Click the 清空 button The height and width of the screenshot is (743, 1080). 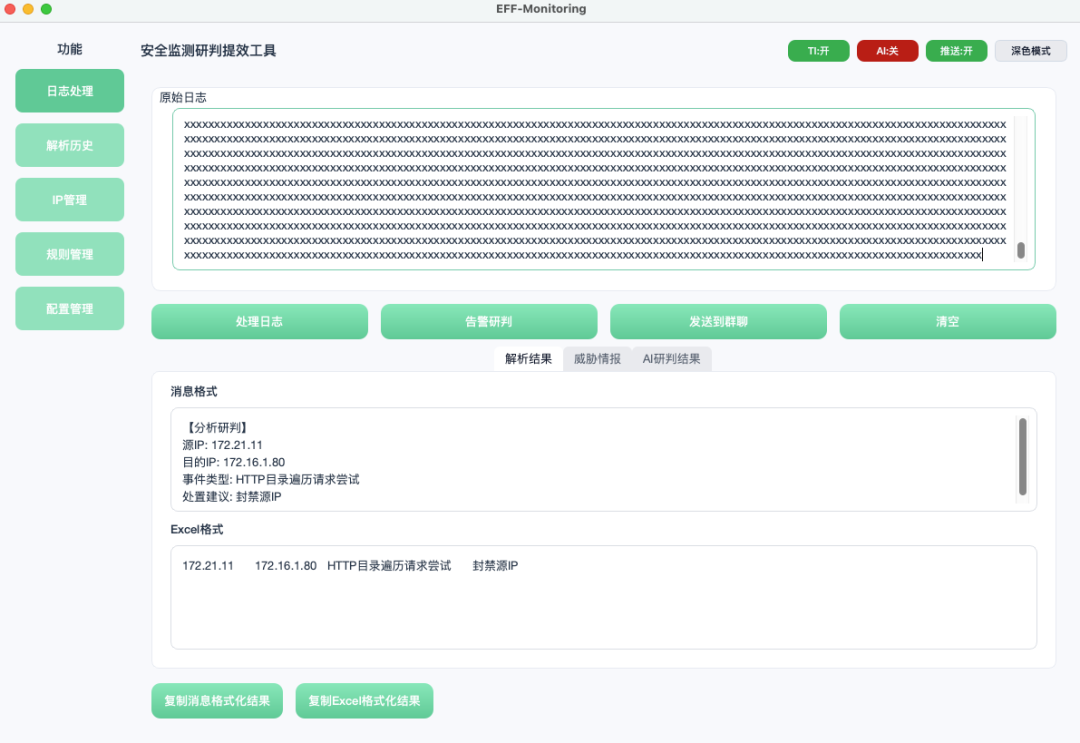pyautogui.click(x=948, y=322)
